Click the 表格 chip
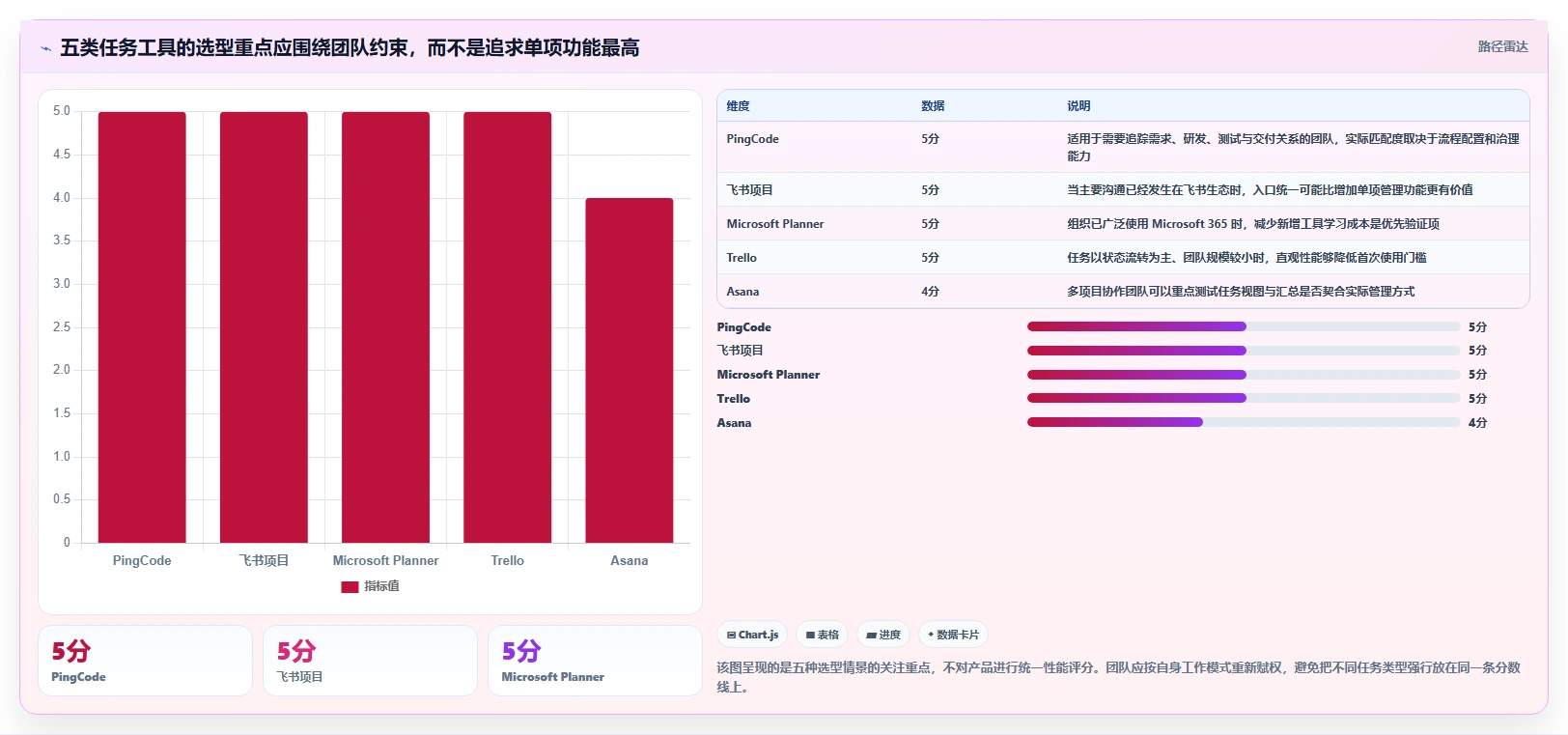 823,635
